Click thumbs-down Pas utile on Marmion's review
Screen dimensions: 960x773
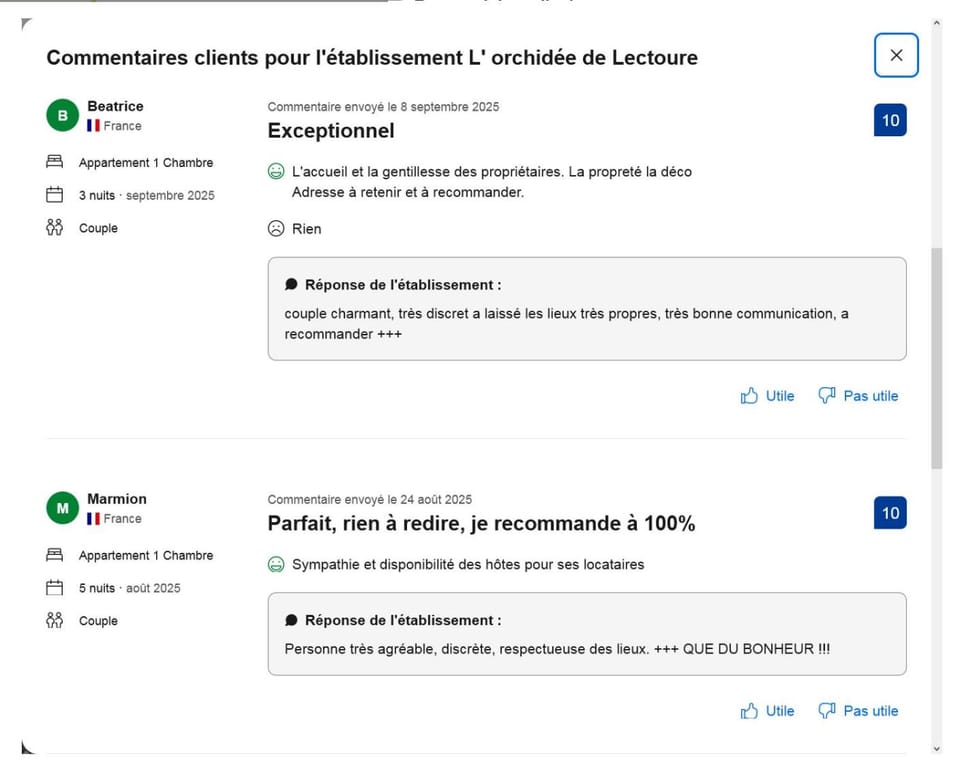(858, 711)
